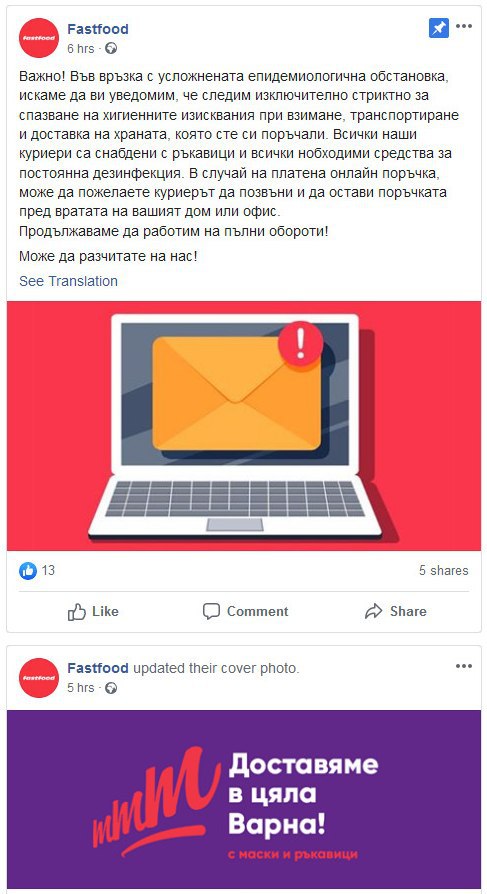Open the 5 hrs timestamp link
Viewport: 487px width, 894px height.
tap(80, 688)
